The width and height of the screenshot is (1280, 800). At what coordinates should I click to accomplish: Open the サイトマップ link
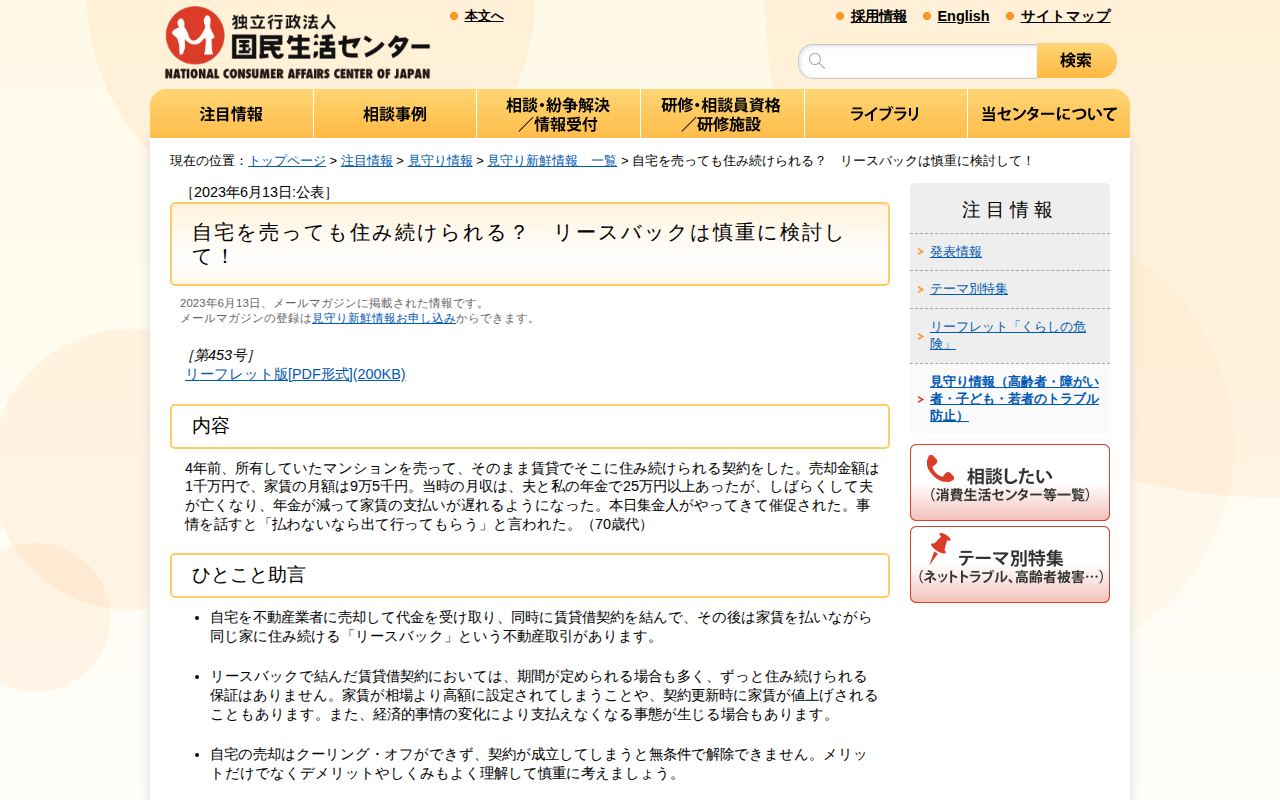tap(1065, 16)
